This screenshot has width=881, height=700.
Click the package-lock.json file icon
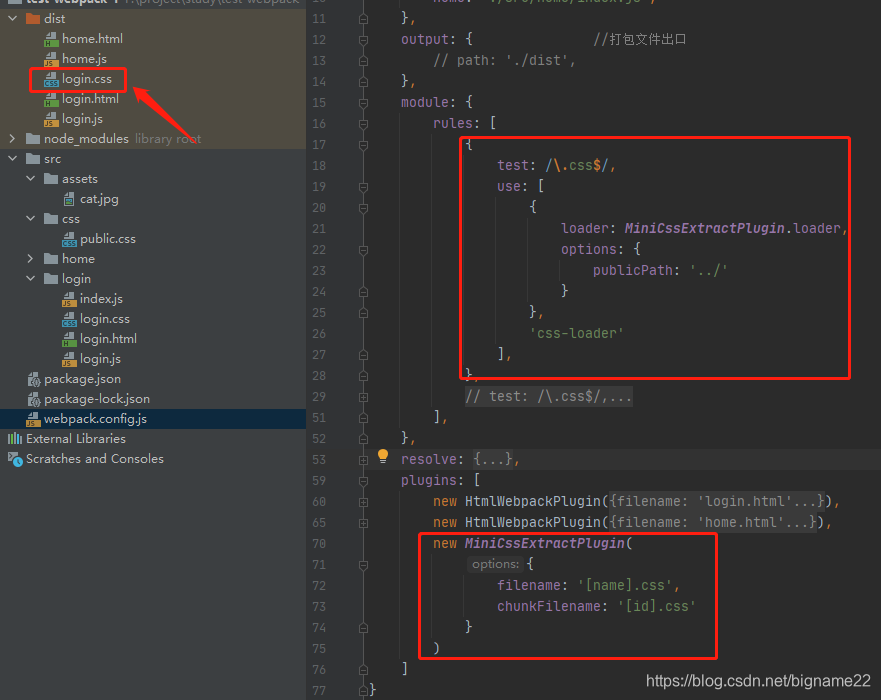tap(34, 399)
